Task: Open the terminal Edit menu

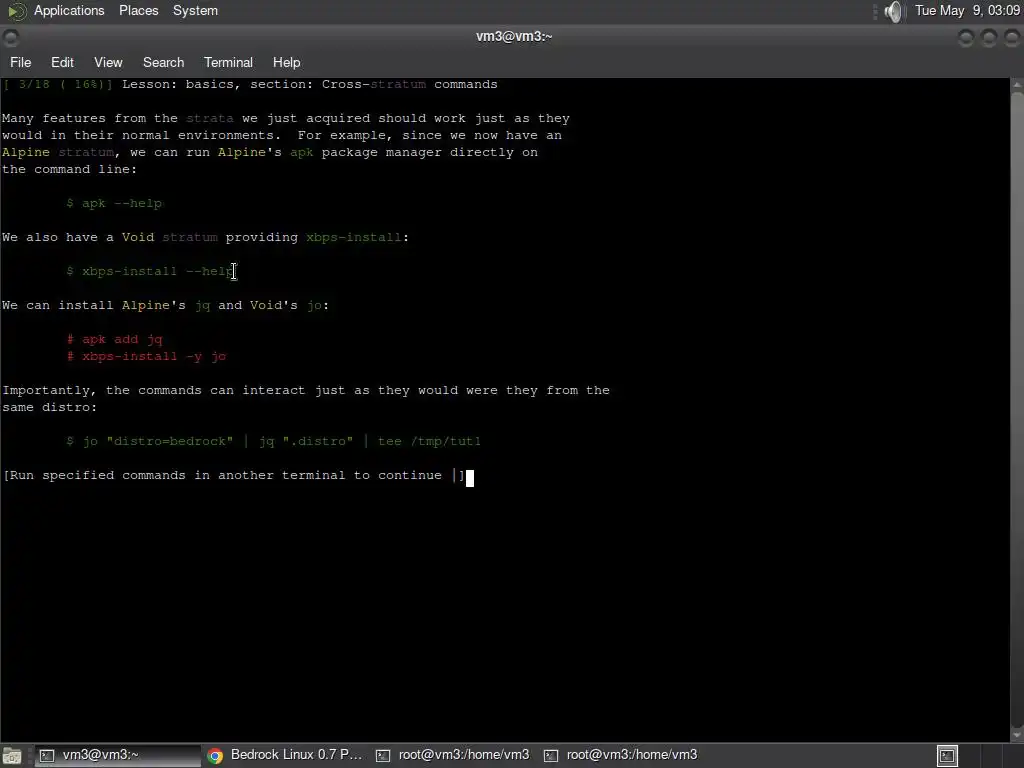Action: (x=62, y=62)
